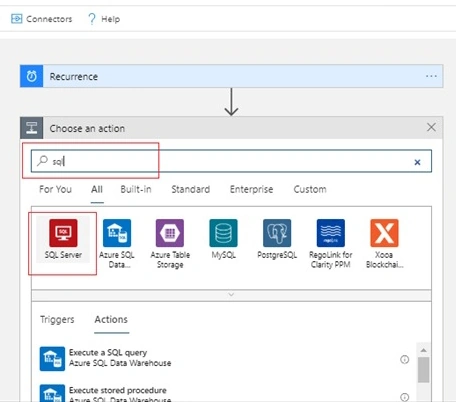Click the Recurrence alarm clock icon
The height and width of the screenshot is (402, 456).
(x=32, y=76)
